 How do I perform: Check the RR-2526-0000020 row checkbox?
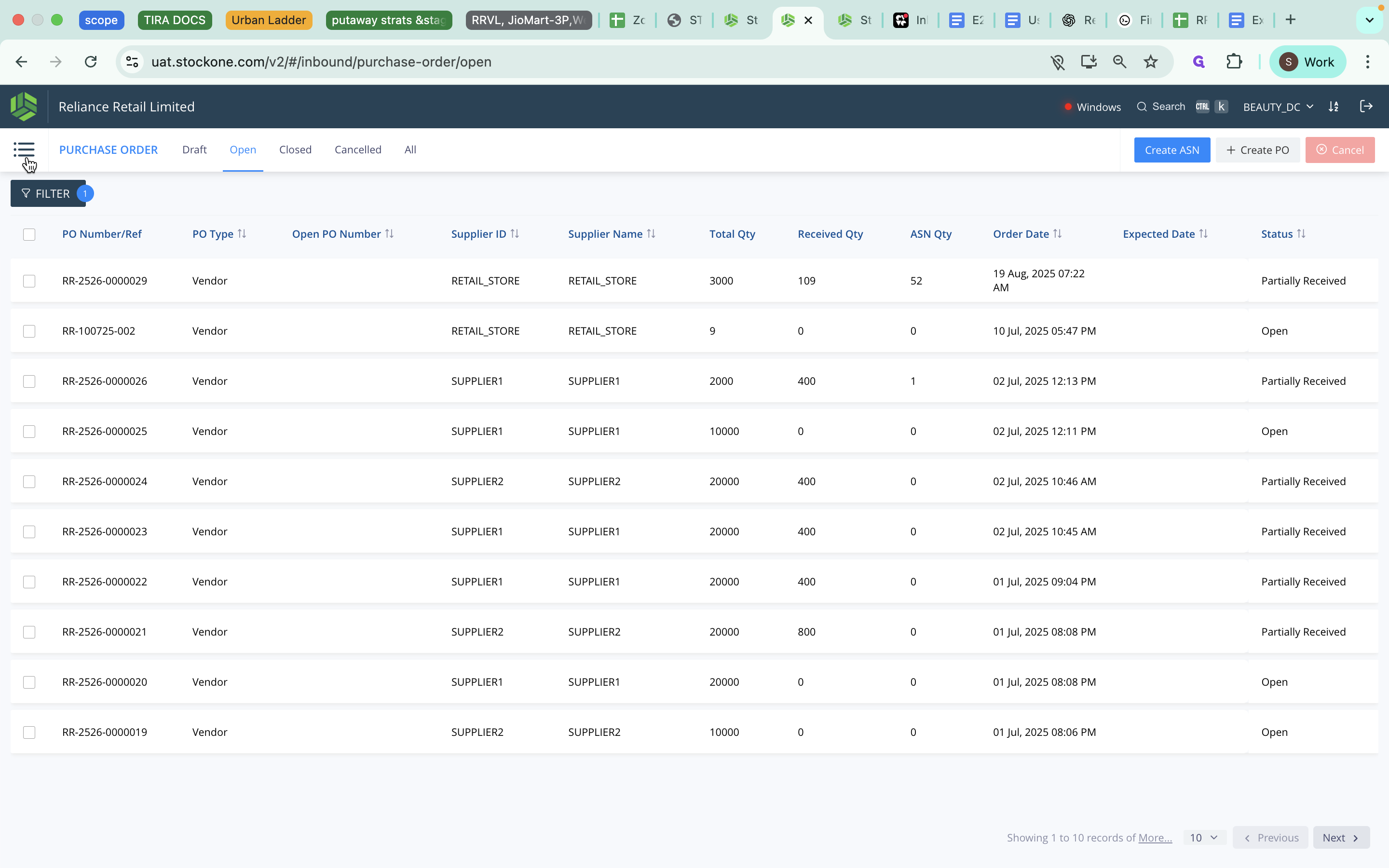click(29, 682)
